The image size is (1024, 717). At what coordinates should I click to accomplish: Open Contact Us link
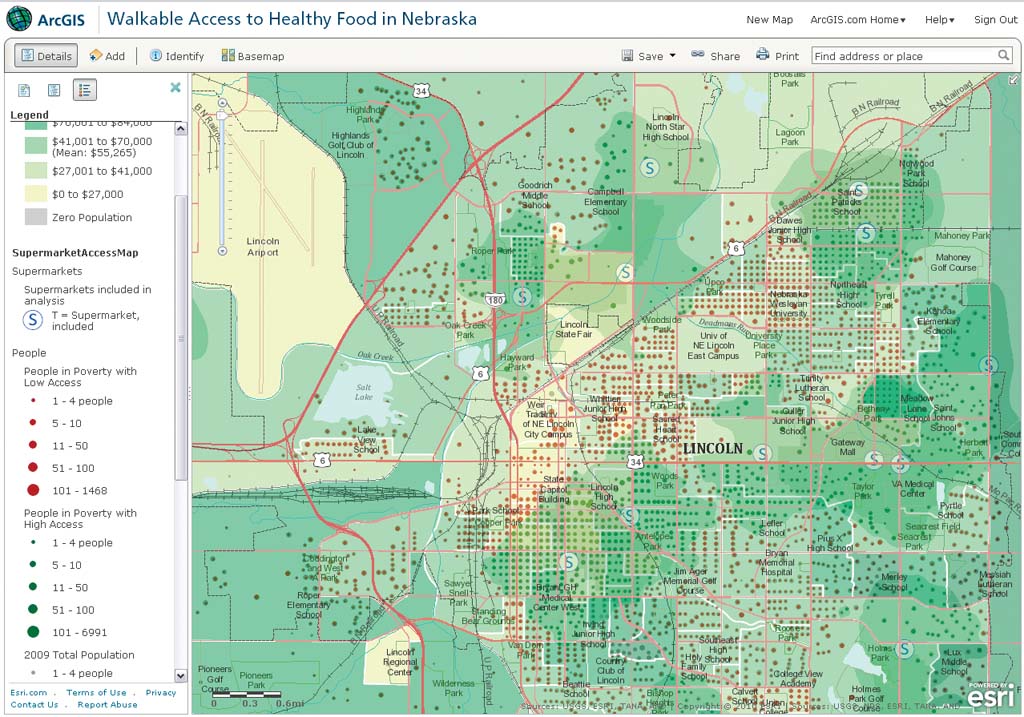click(34, 705)
